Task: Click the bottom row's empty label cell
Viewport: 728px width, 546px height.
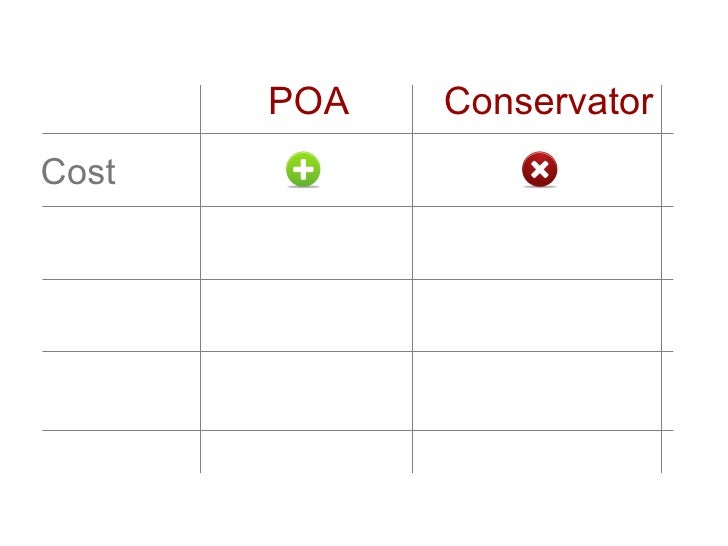Action: [x=121, y=452]
